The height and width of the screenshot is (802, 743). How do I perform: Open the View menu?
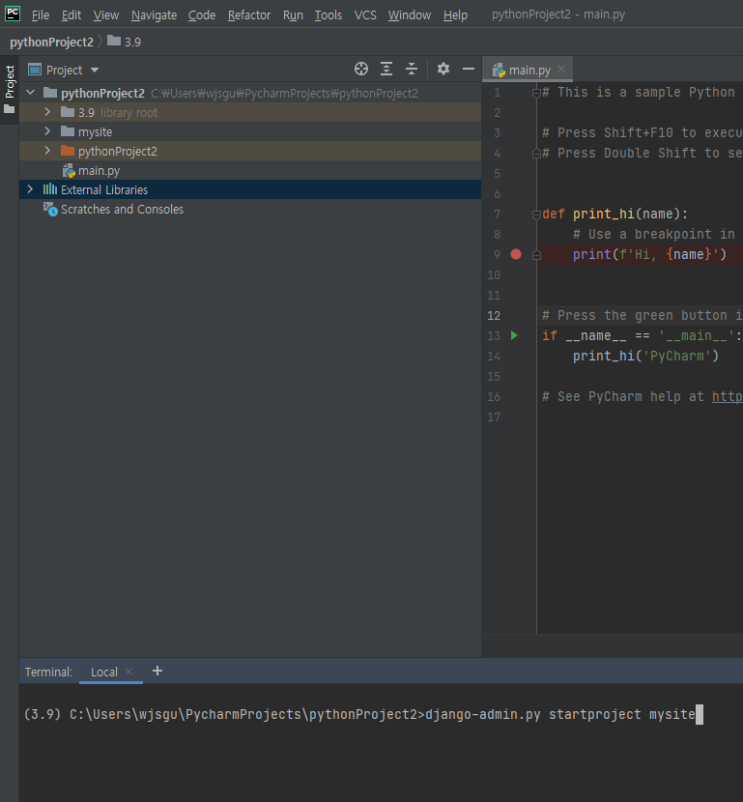point(106,15)
